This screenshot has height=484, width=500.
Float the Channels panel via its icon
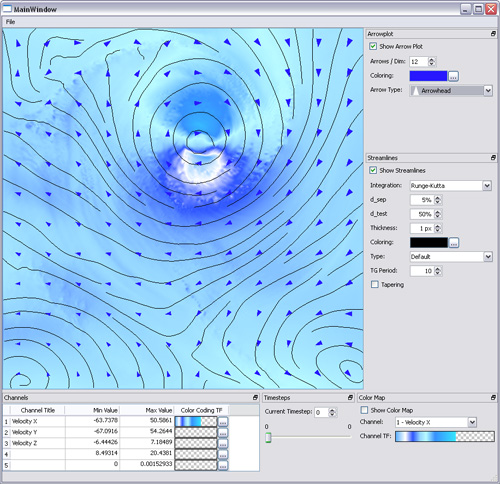pos(255,398)
